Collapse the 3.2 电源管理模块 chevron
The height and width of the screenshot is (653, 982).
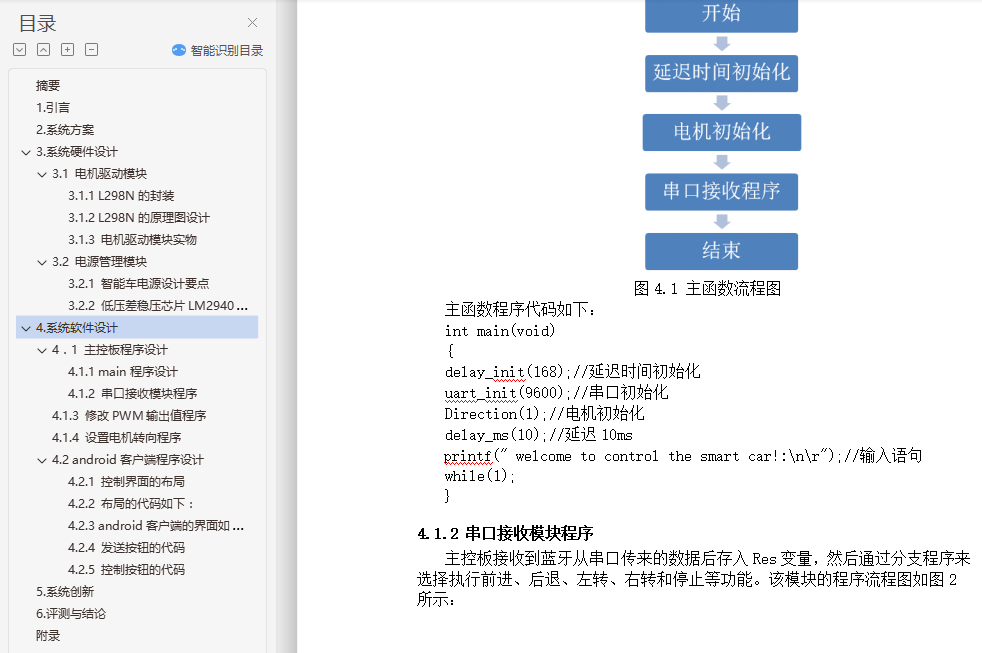coord(42,262)
